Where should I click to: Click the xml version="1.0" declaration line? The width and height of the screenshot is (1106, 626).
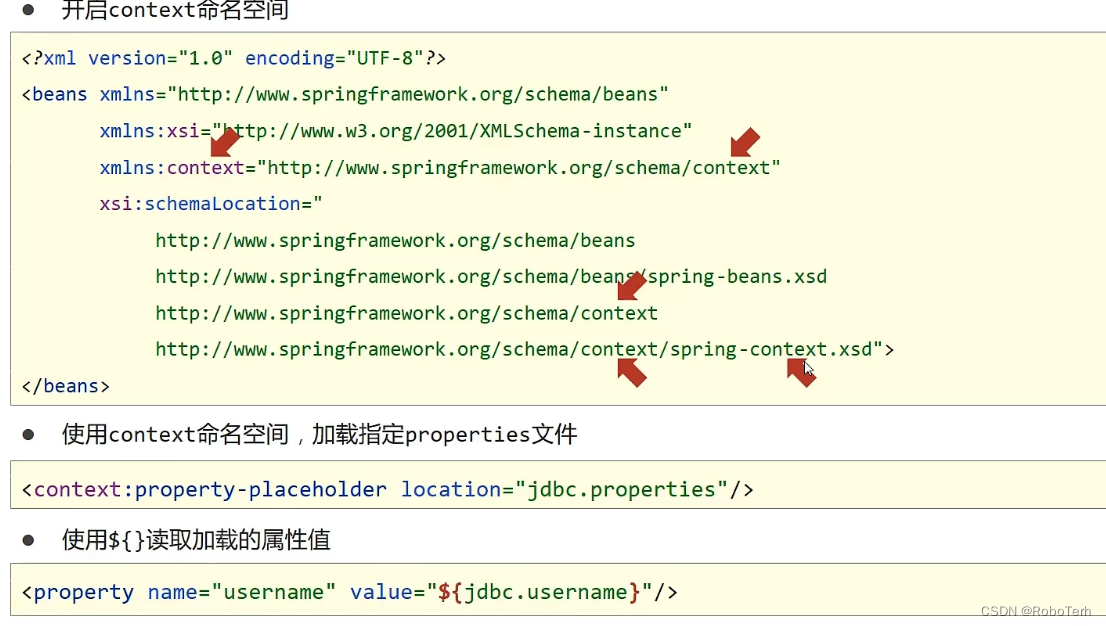pos(233,58)
